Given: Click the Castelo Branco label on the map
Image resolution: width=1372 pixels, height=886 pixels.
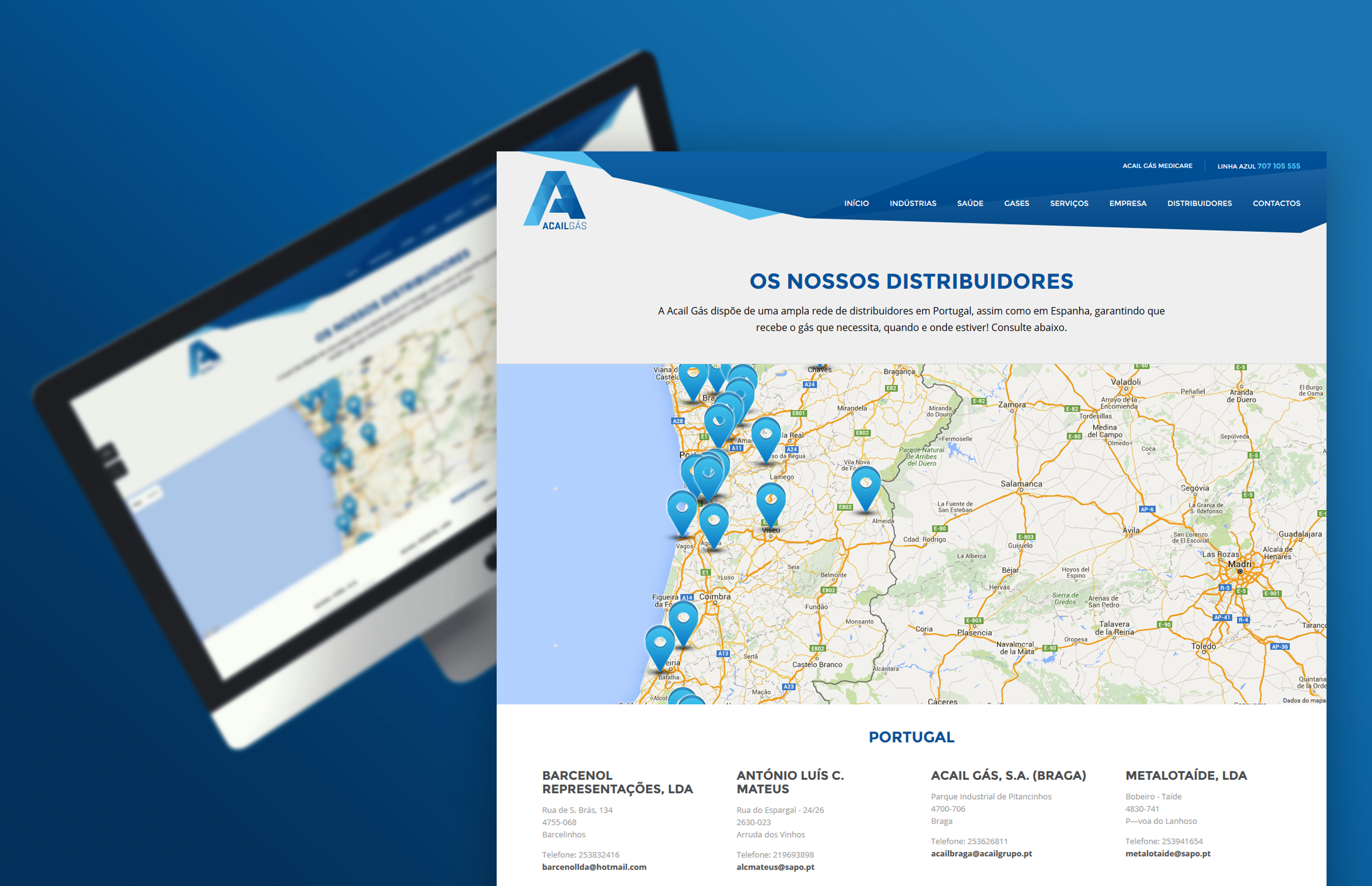Looking at the screenshot, I should click(817, 664).
